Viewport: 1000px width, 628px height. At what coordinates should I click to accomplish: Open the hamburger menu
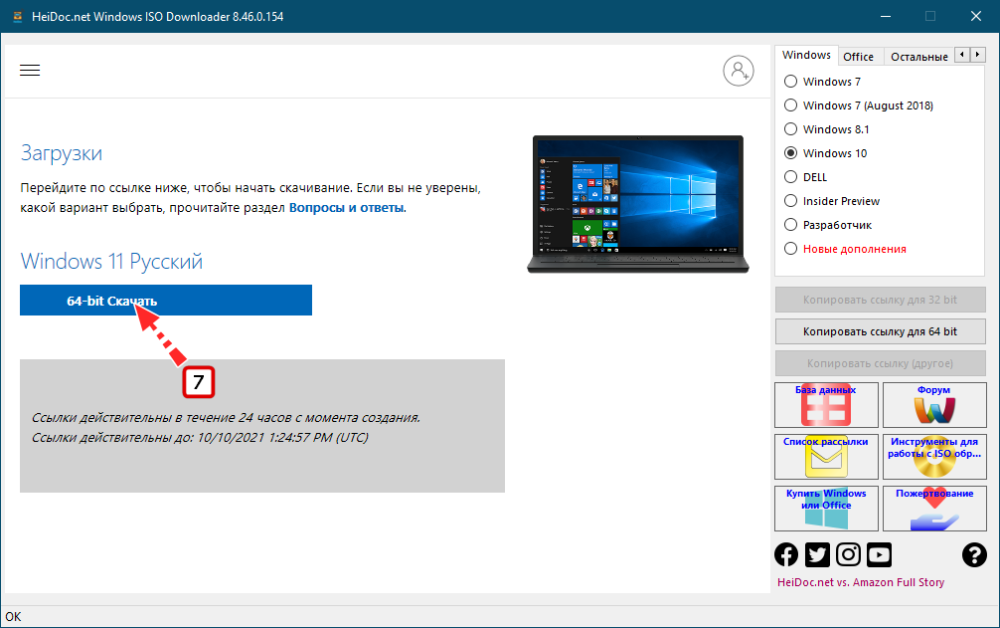tap(30, 70)
